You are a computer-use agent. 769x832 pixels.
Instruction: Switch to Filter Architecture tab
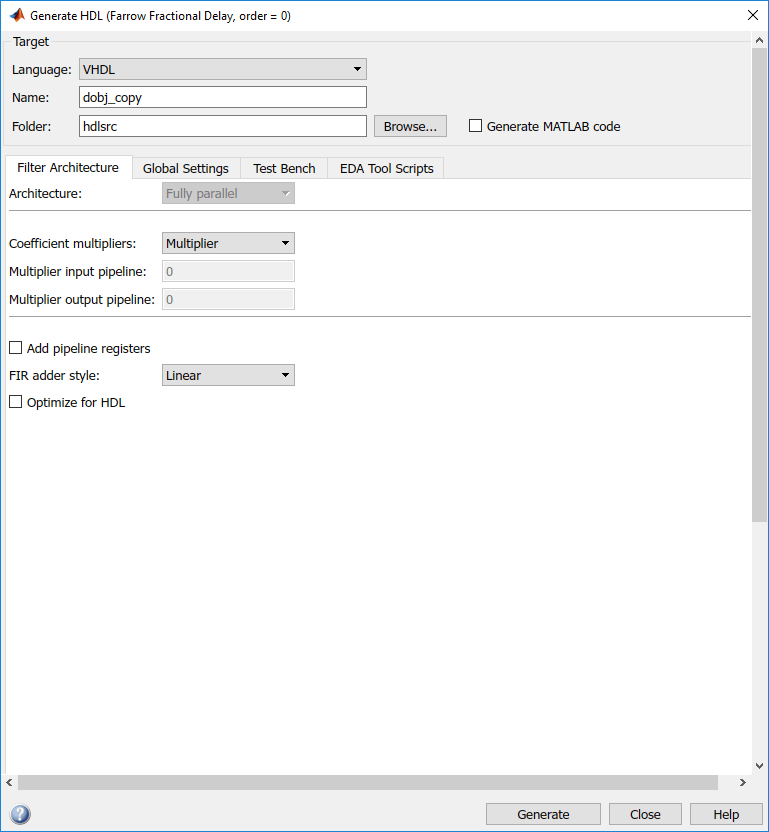click(x=68, y=168)
